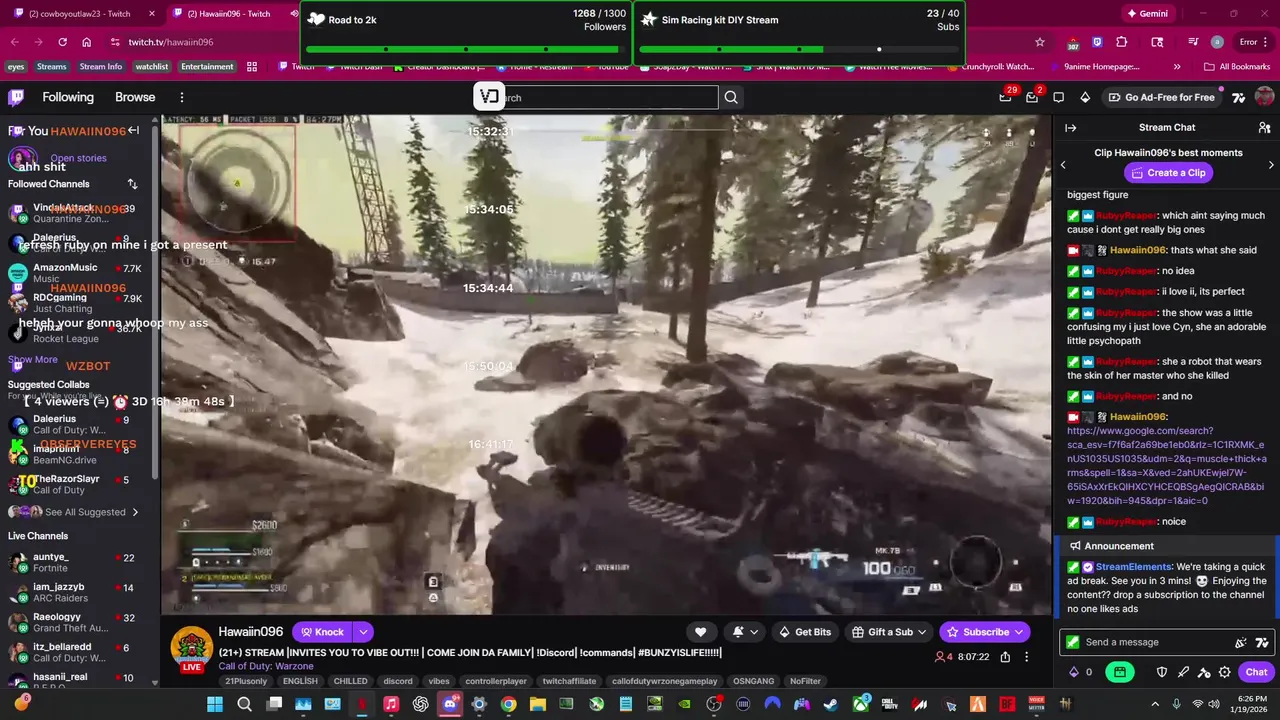
Task: Open the chat celebration emote icon
Action: (1241, 642)
